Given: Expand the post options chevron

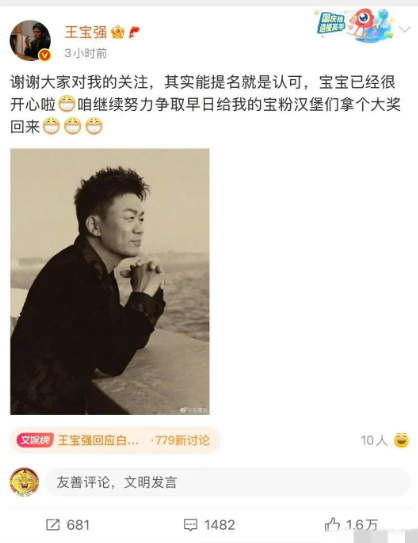Looking at the screenshot, I should (x=404, y=29).
